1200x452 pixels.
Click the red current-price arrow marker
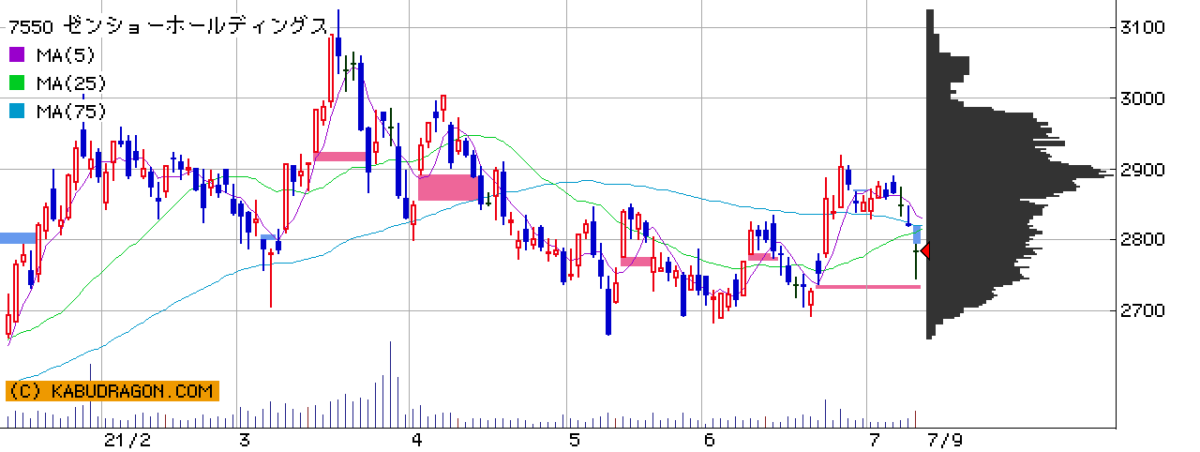point(924,251)
